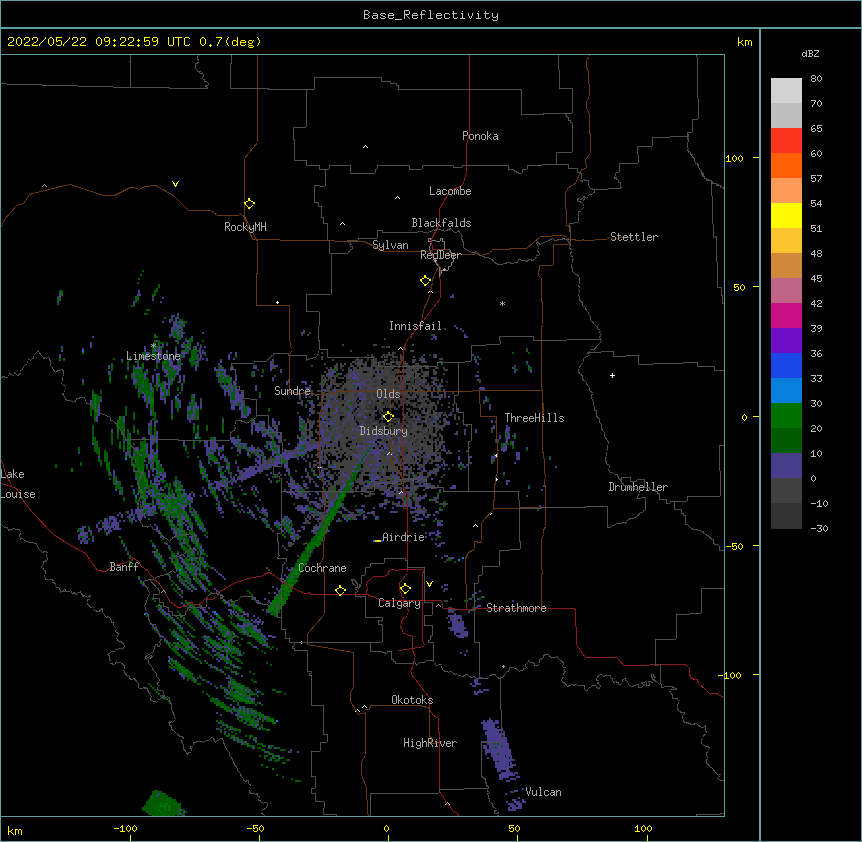The height and width of the screenshot is (842, 862).
Task: Click the Cochrane town label
Action: pyautogui.click(x=322, y=568)
